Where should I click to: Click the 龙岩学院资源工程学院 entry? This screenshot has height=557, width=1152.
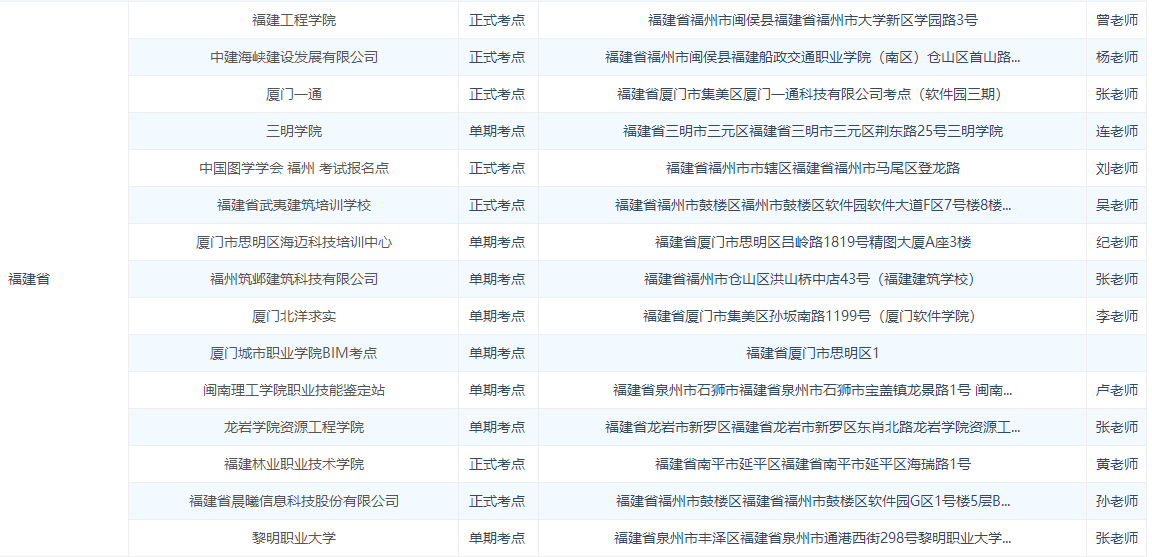point(294,427)
